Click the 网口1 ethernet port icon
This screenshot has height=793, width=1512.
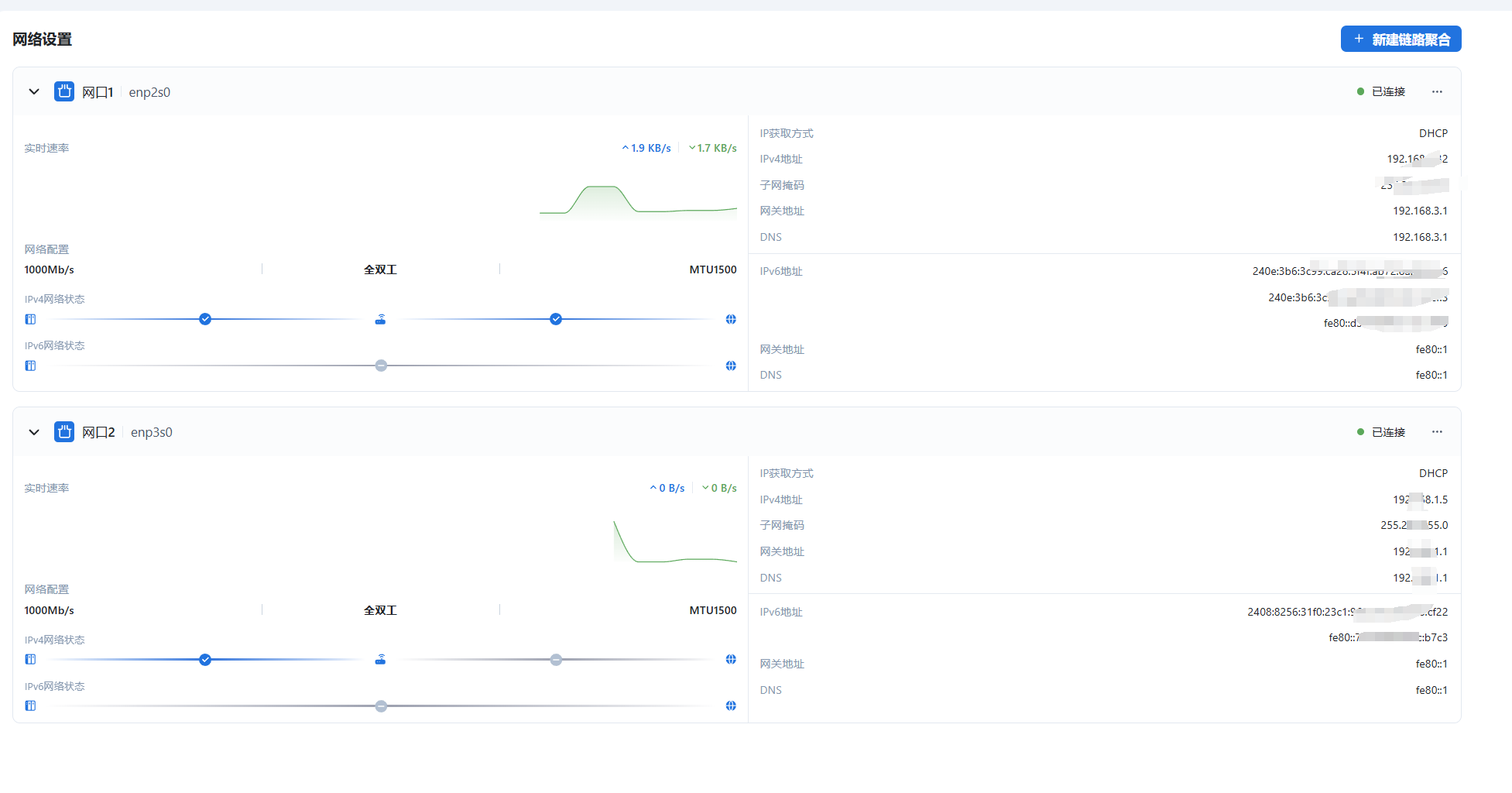[64, 91]
